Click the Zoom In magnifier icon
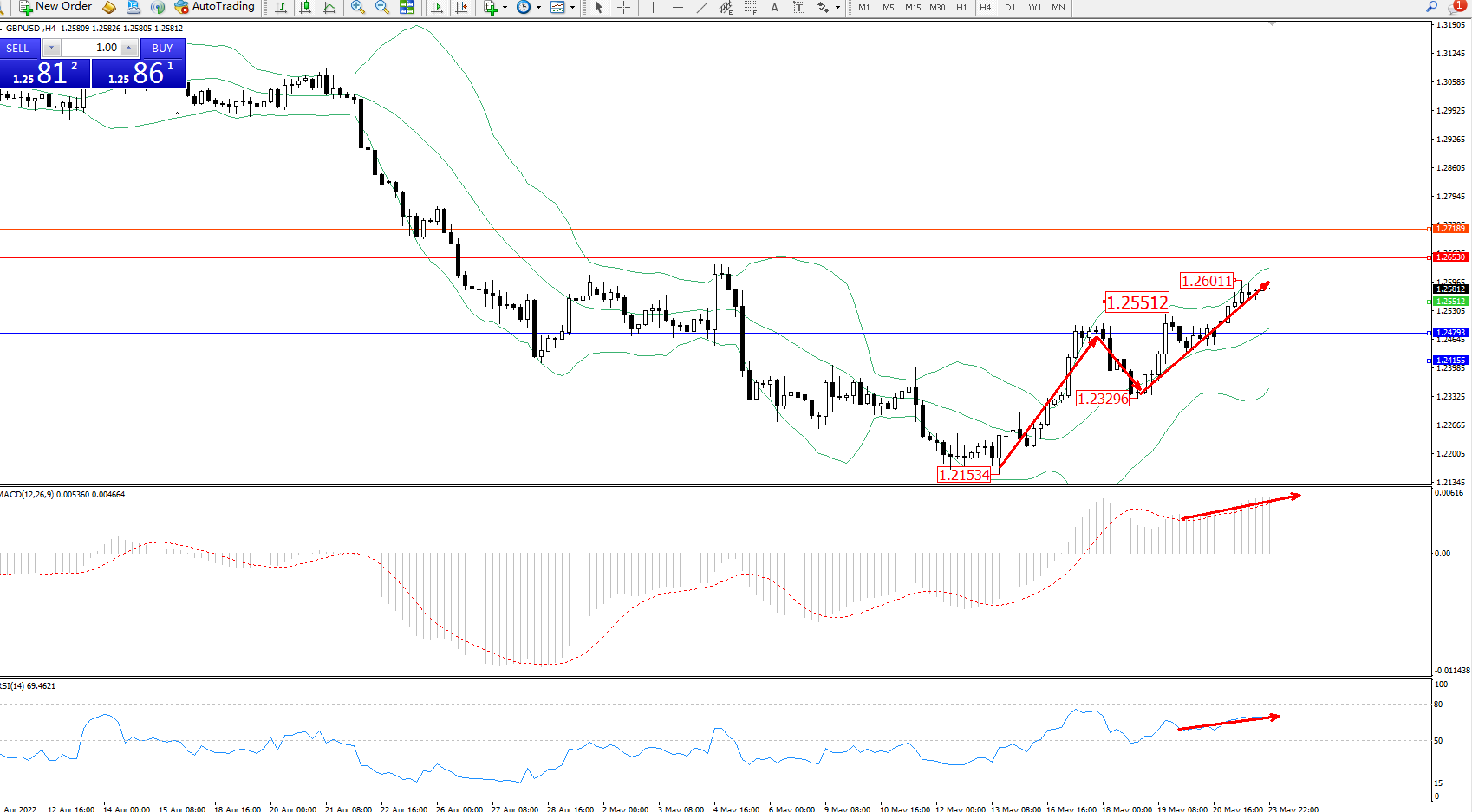1472x812 pixels. (357, 7)
